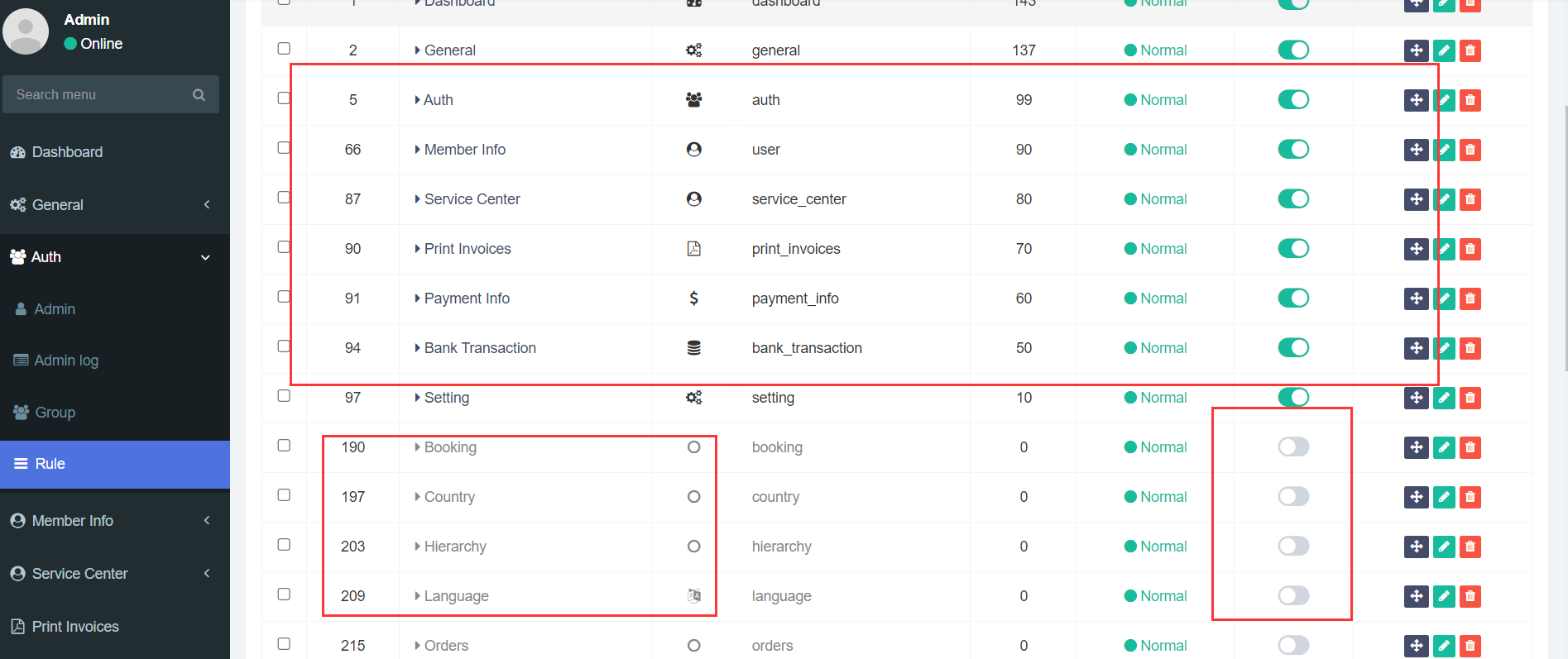Screen dimensions: 1568x659
Task: Click the red delete icon for Auth row
Action: pos(1470,100)
